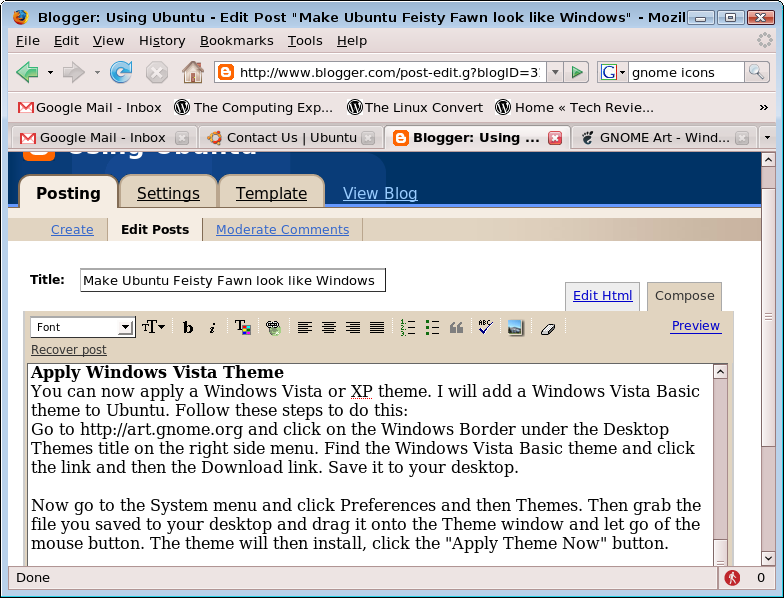Open the History menu
This screenshot has width=784, height=598.
162,40
